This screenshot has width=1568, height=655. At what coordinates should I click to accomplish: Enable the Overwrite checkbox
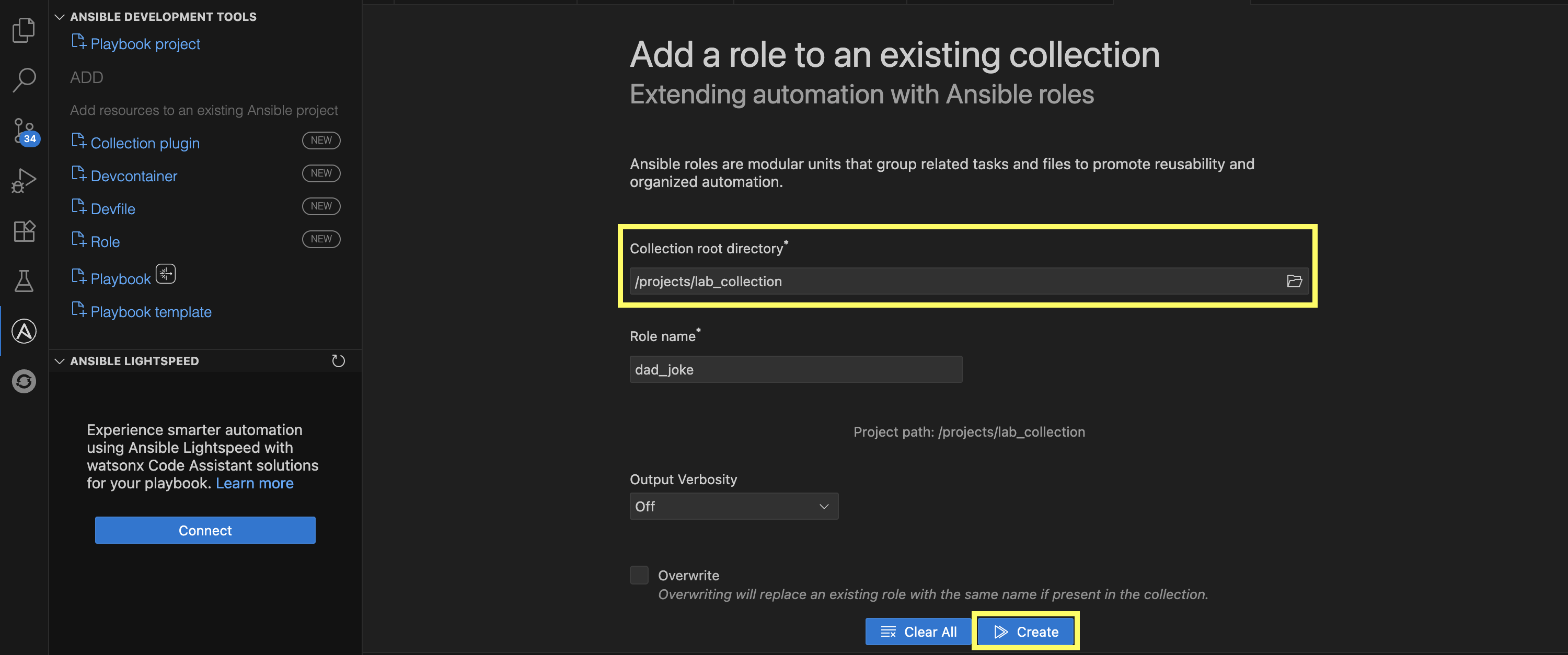(639, 575)
